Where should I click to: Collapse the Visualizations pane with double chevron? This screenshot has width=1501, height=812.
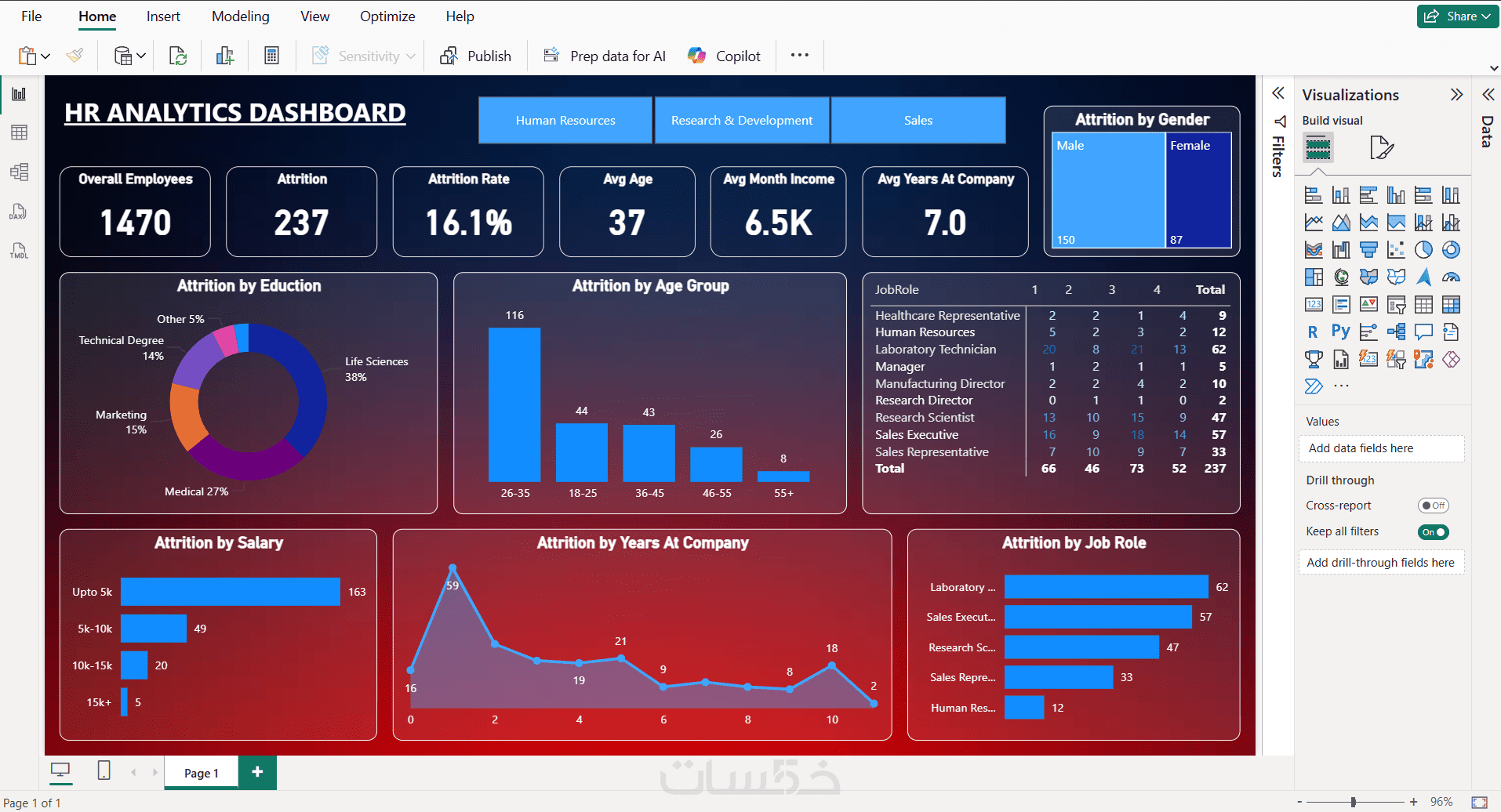(1456, 95)
